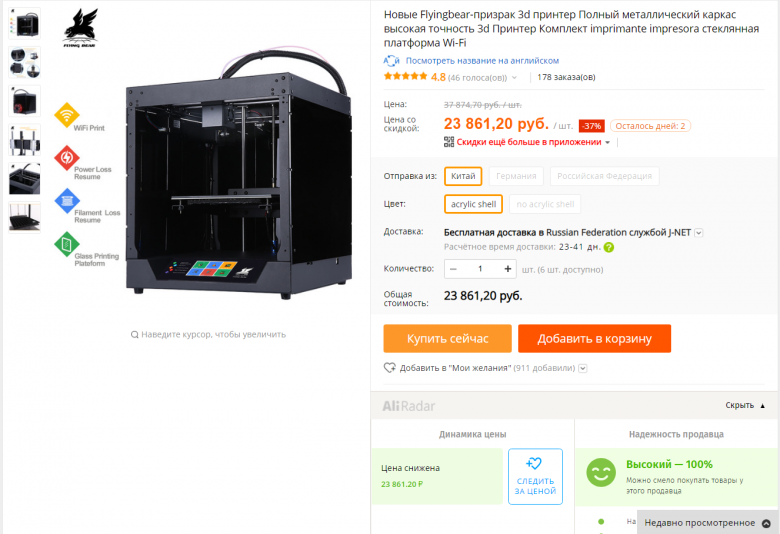Open the rating votes dropdown arrow
The height and width of the screenshot is (534, 780).
coord(514,78)
